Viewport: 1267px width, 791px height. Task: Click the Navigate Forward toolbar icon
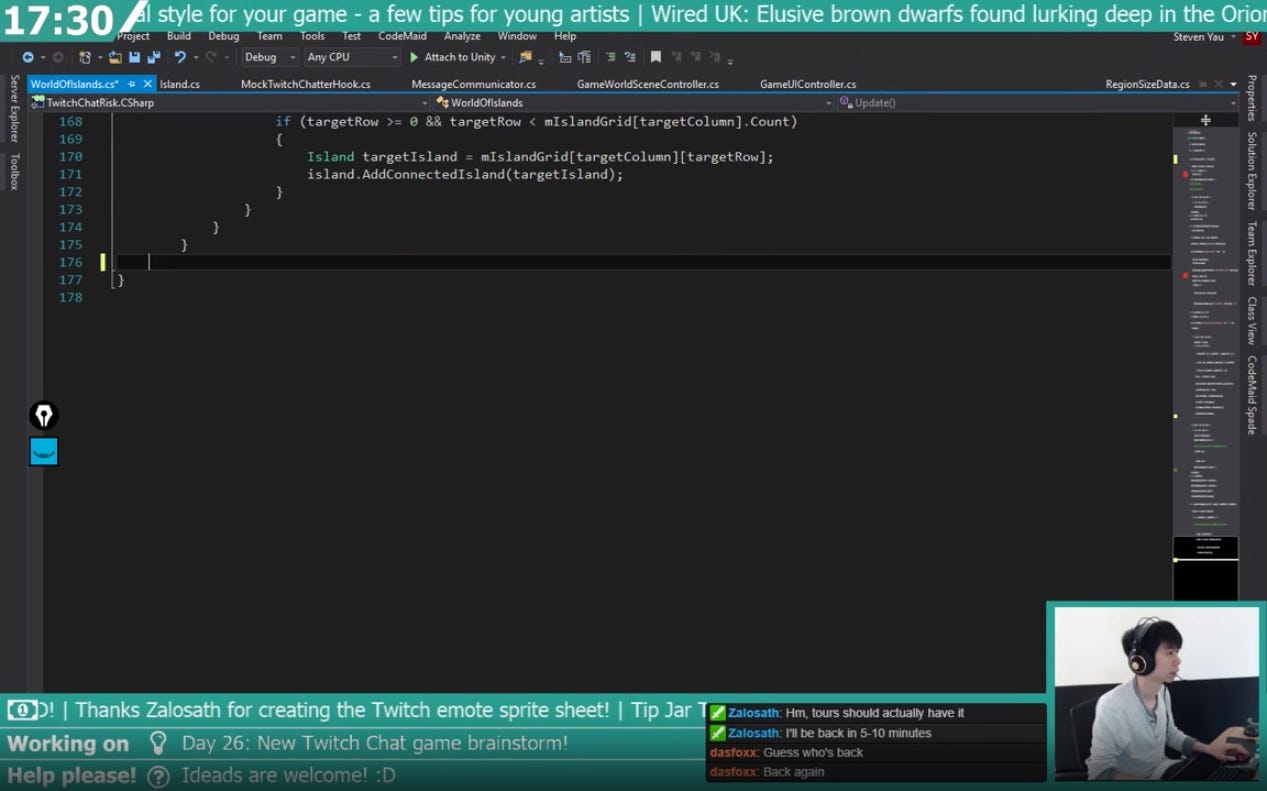coord(58,57)
